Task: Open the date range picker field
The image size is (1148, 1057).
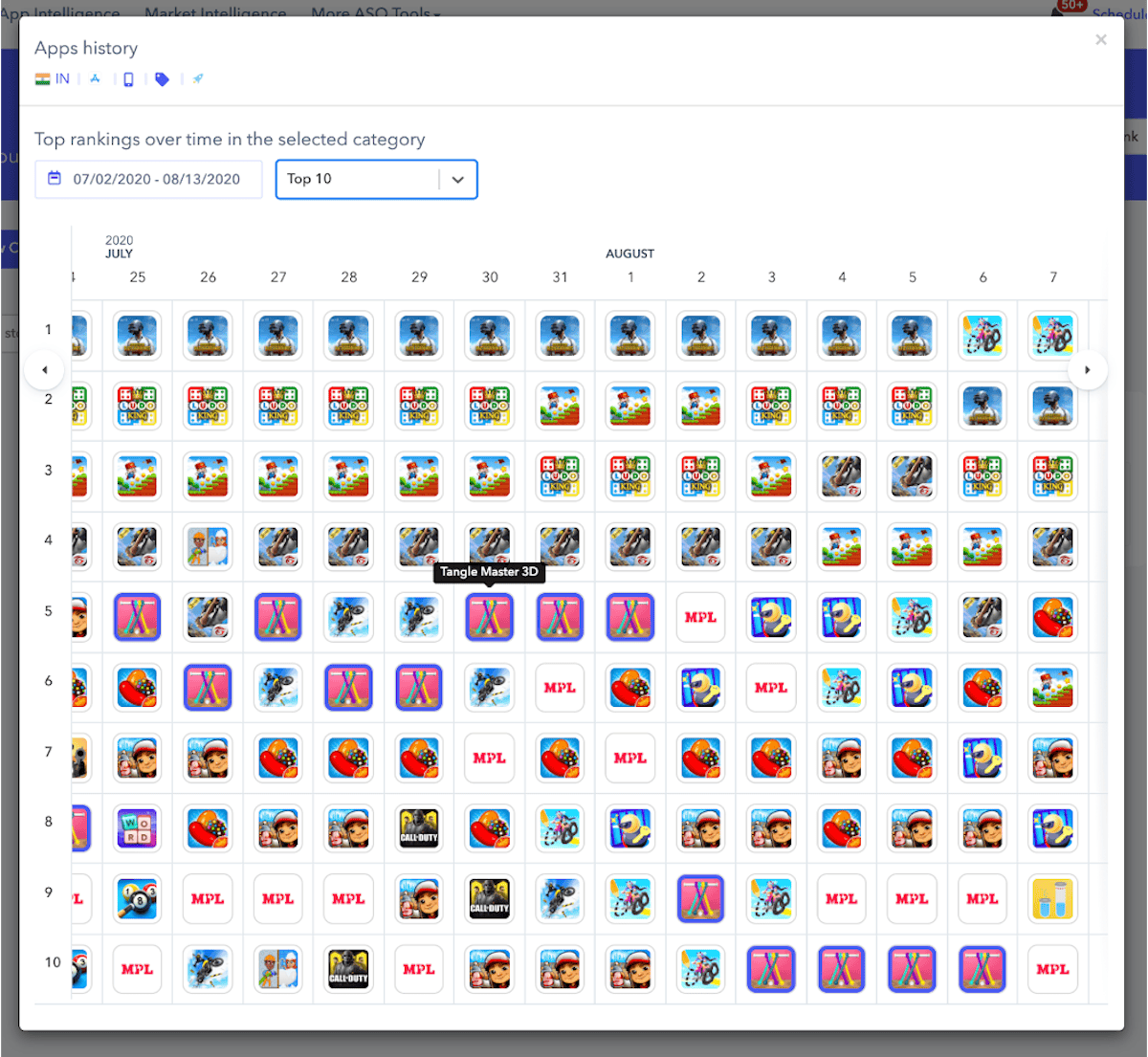Action: coord(148,180)
